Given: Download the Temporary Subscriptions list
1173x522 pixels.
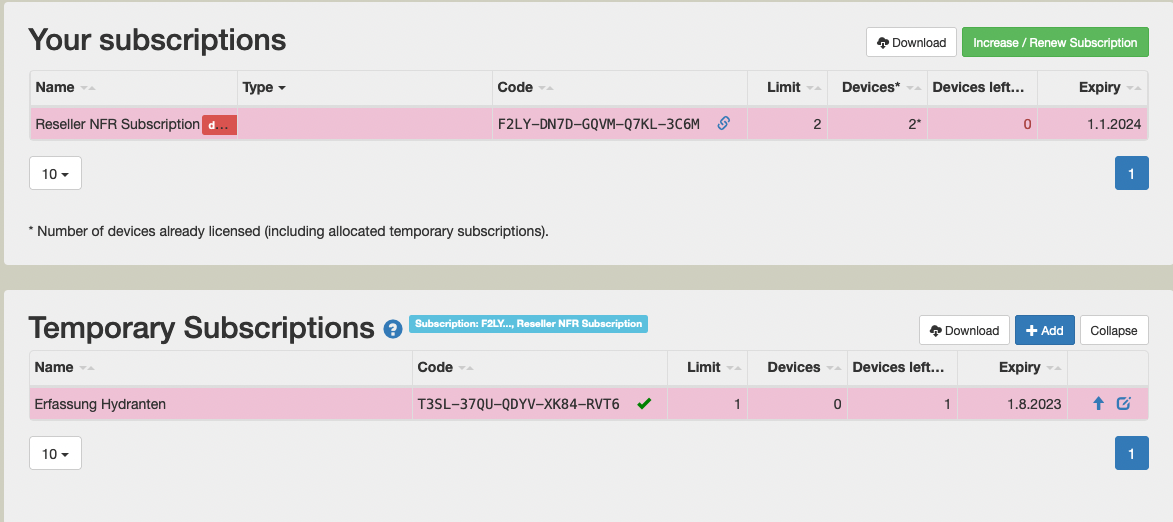Looking at the screenshot, I should click(x=964, y=331).
